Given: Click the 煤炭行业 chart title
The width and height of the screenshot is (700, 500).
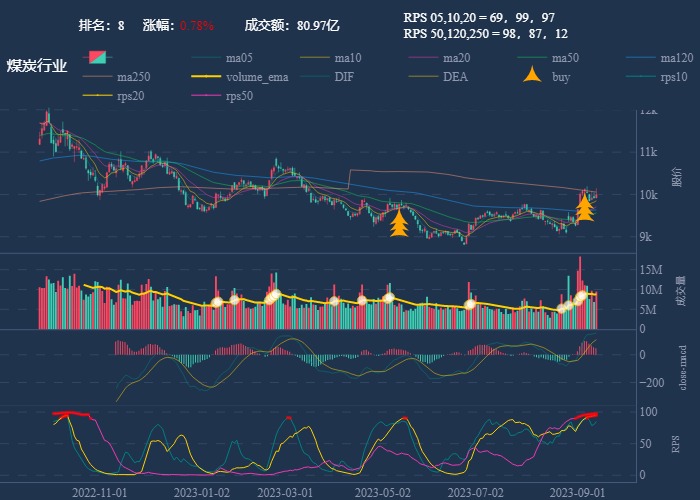Looking at the screenshot, I should click(37, 66).
